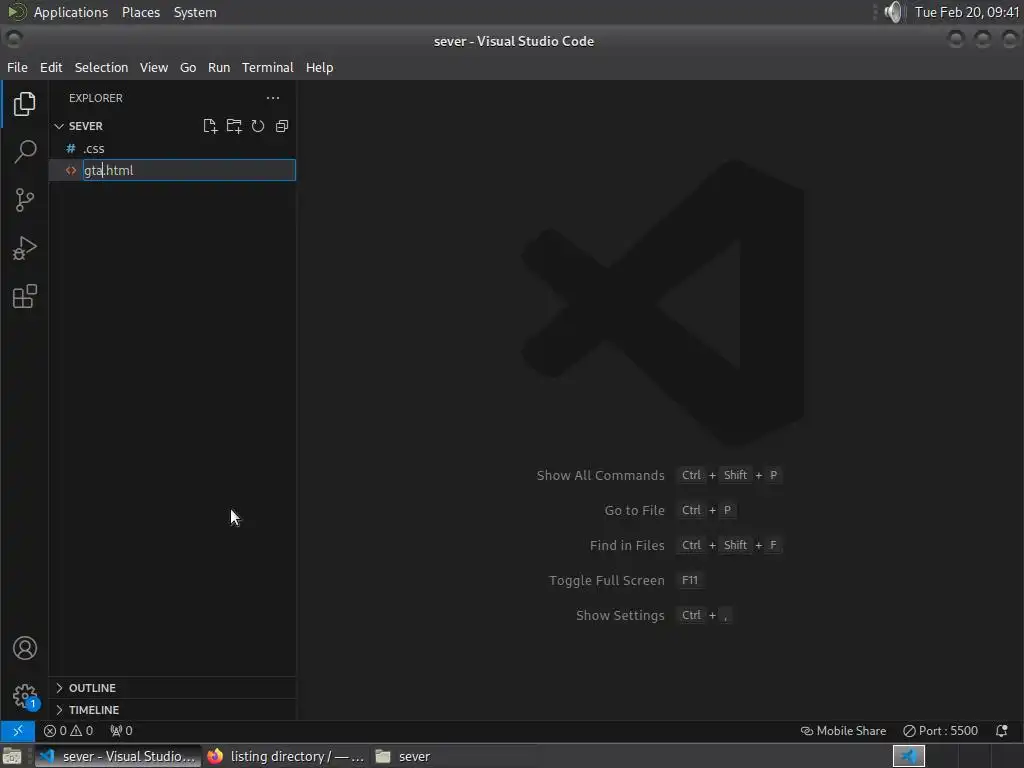Click the Mobile Share status item
This screenshot has height=768, width=1024.
843,731
